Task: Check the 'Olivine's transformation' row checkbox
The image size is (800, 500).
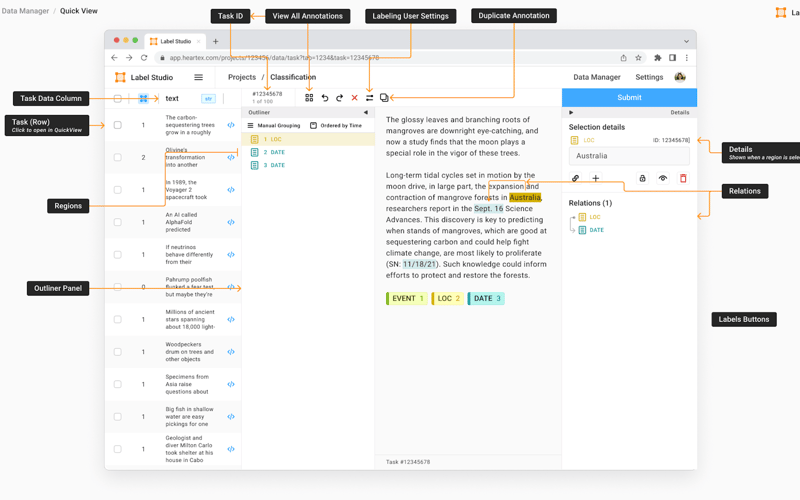Action: (x=117, y=157)
